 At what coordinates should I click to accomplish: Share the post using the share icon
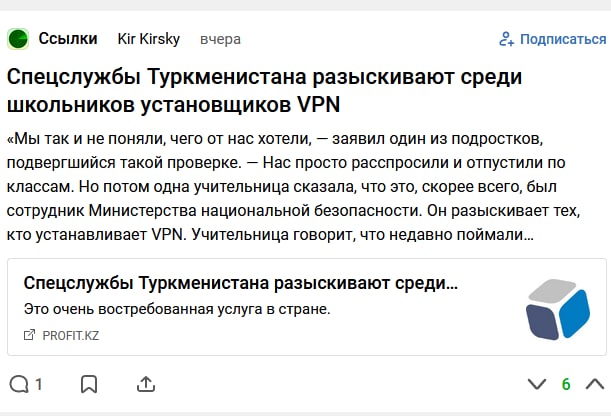pyautogui.click(x=145, y=384)
